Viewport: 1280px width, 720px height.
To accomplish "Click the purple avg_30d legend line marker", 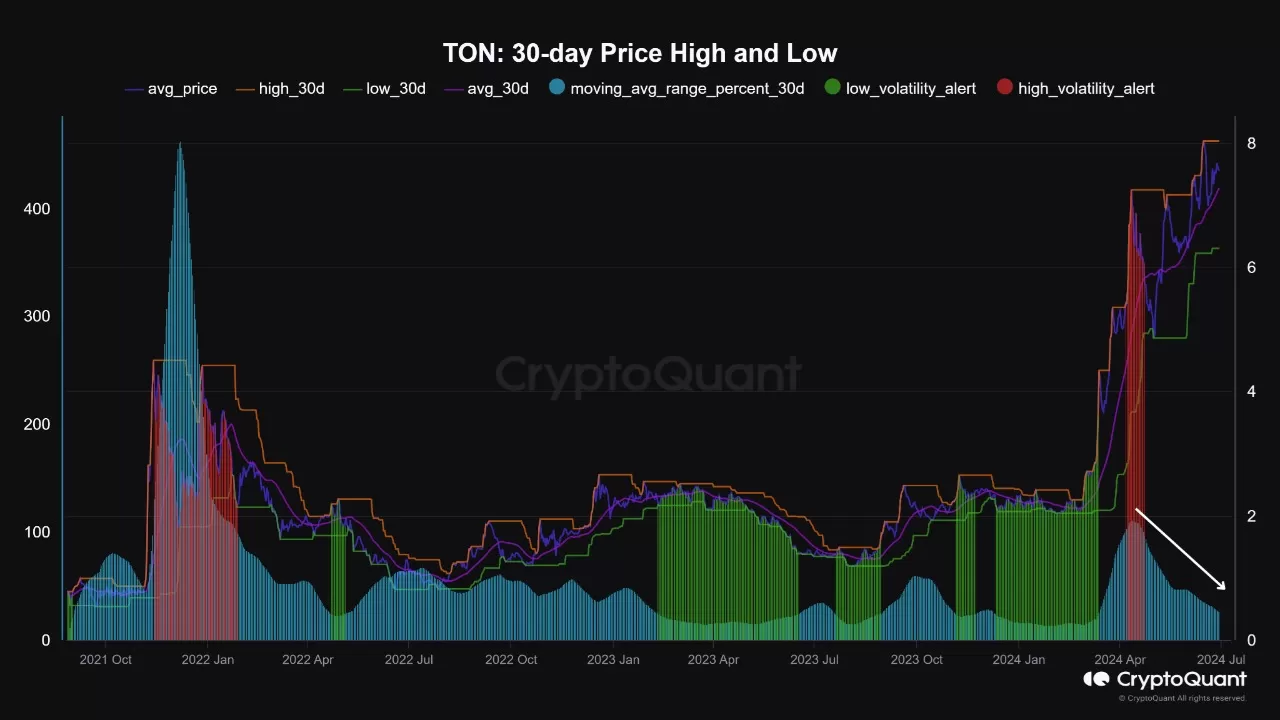I will click(454, 89).
